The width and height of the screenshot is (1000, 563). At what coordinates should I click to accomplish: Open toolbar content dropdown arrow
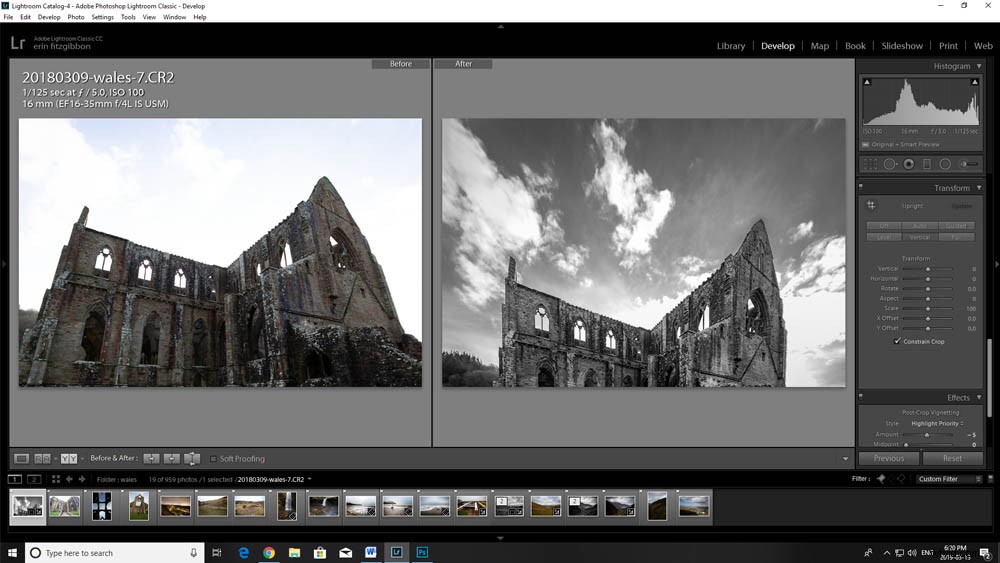pyautogui.click(x=846, y=458)
